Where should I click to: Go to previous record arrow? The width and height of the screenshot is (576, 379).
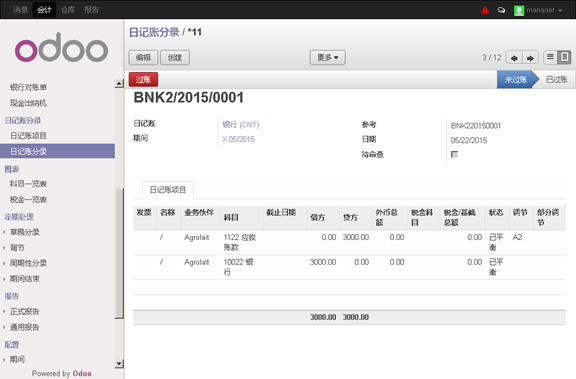pos(514,58)
